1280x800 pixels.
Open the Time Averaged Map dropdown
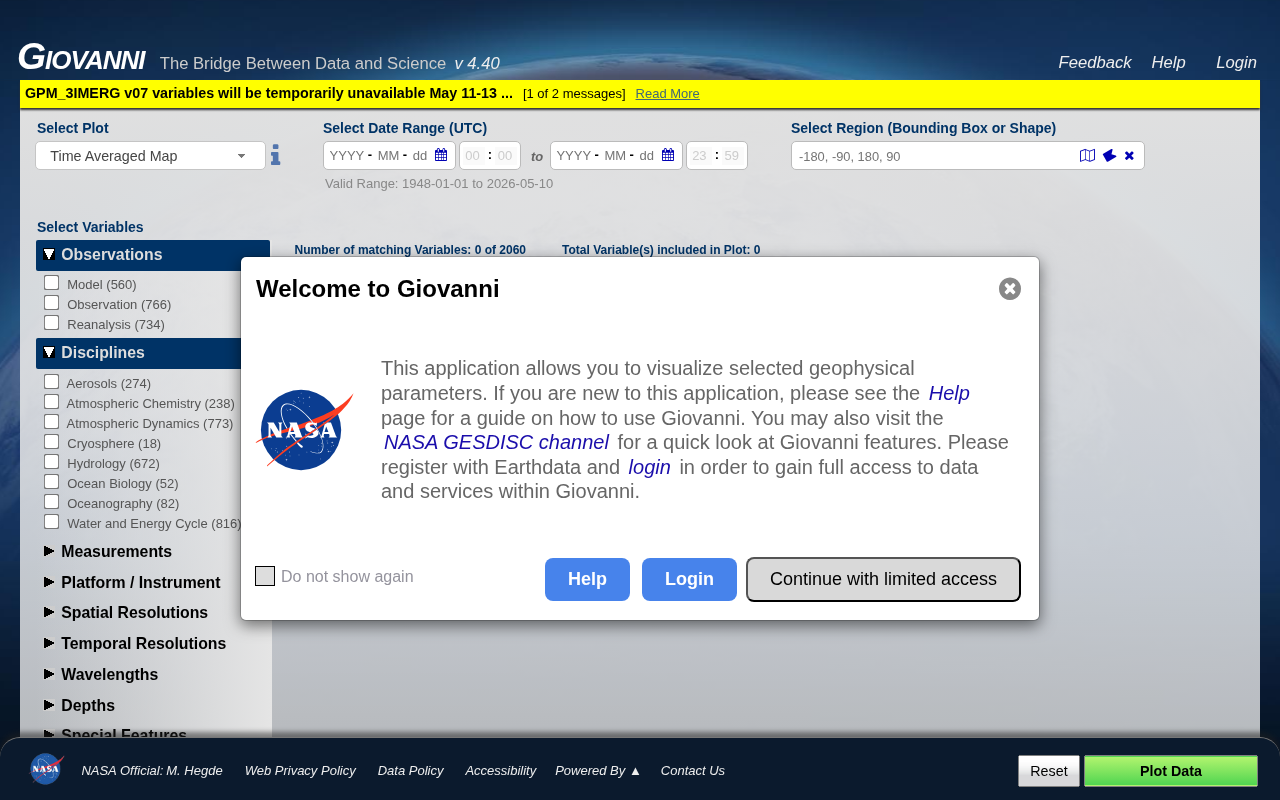(x=150, y=155)
